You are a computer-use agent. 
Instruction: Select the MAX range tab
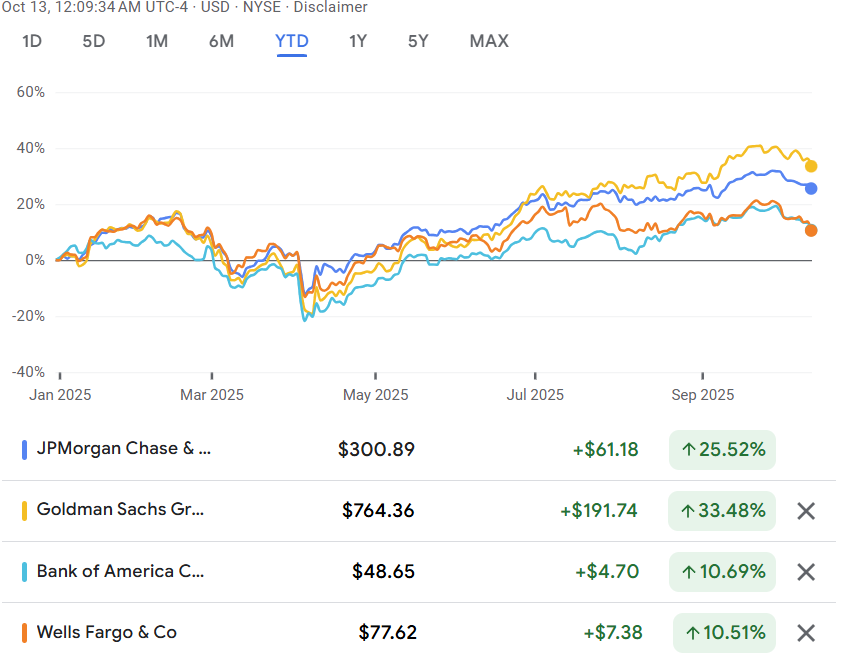tap(489, 41)
